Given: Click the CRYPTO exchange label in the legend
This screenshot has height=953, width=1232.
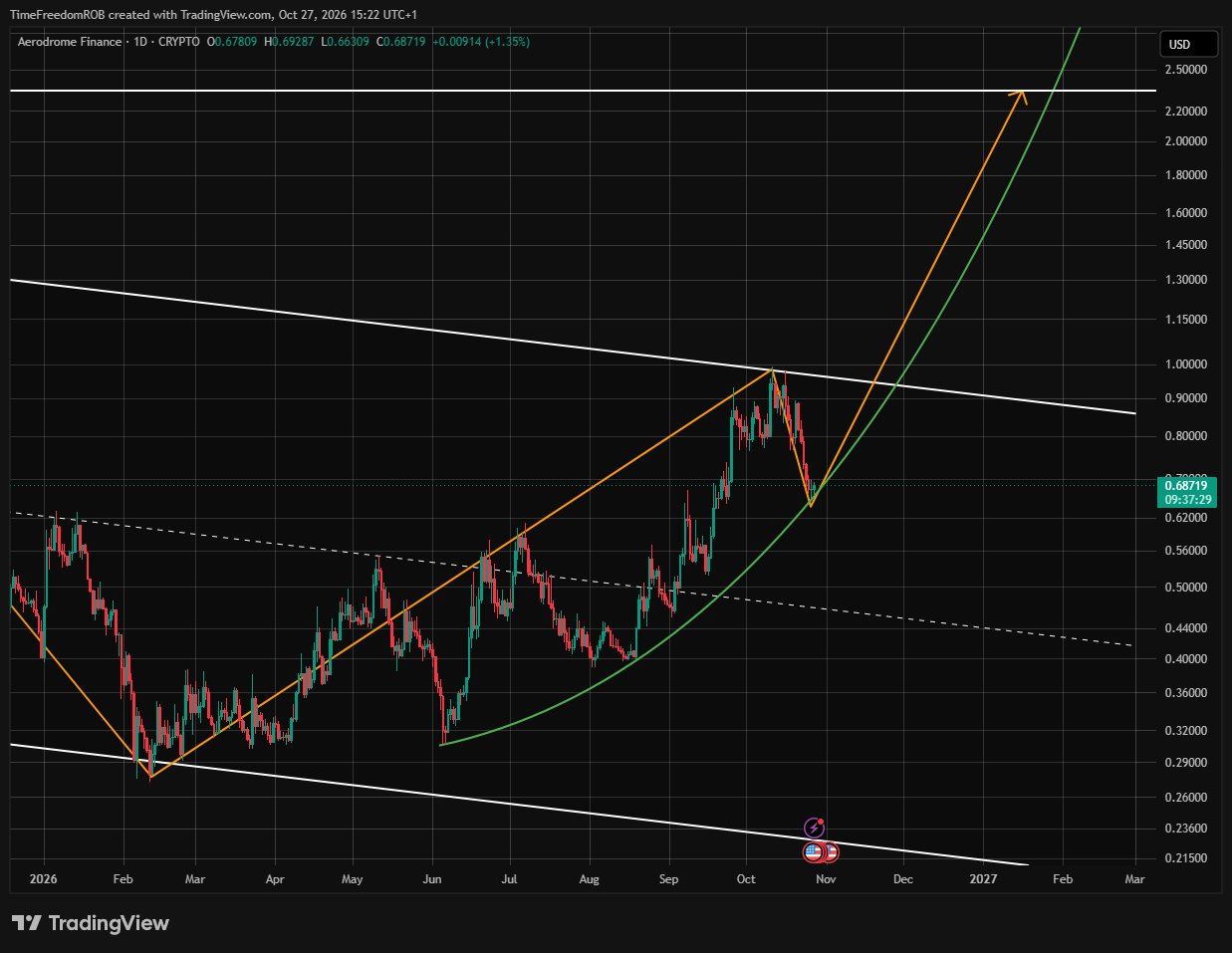Looking at the screenshot, I should tap(179, 42).
